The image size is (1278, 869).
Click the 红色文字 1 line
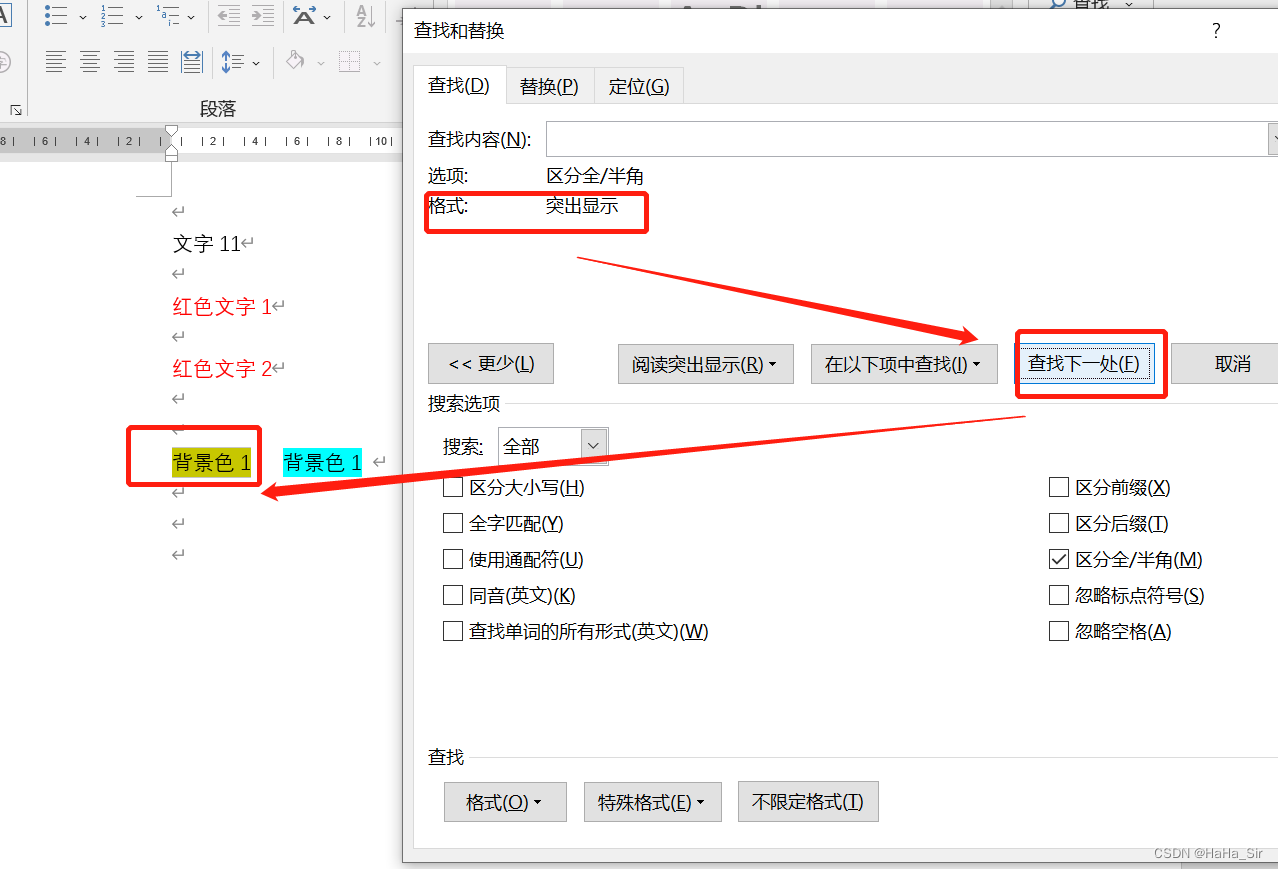(222, 307)
